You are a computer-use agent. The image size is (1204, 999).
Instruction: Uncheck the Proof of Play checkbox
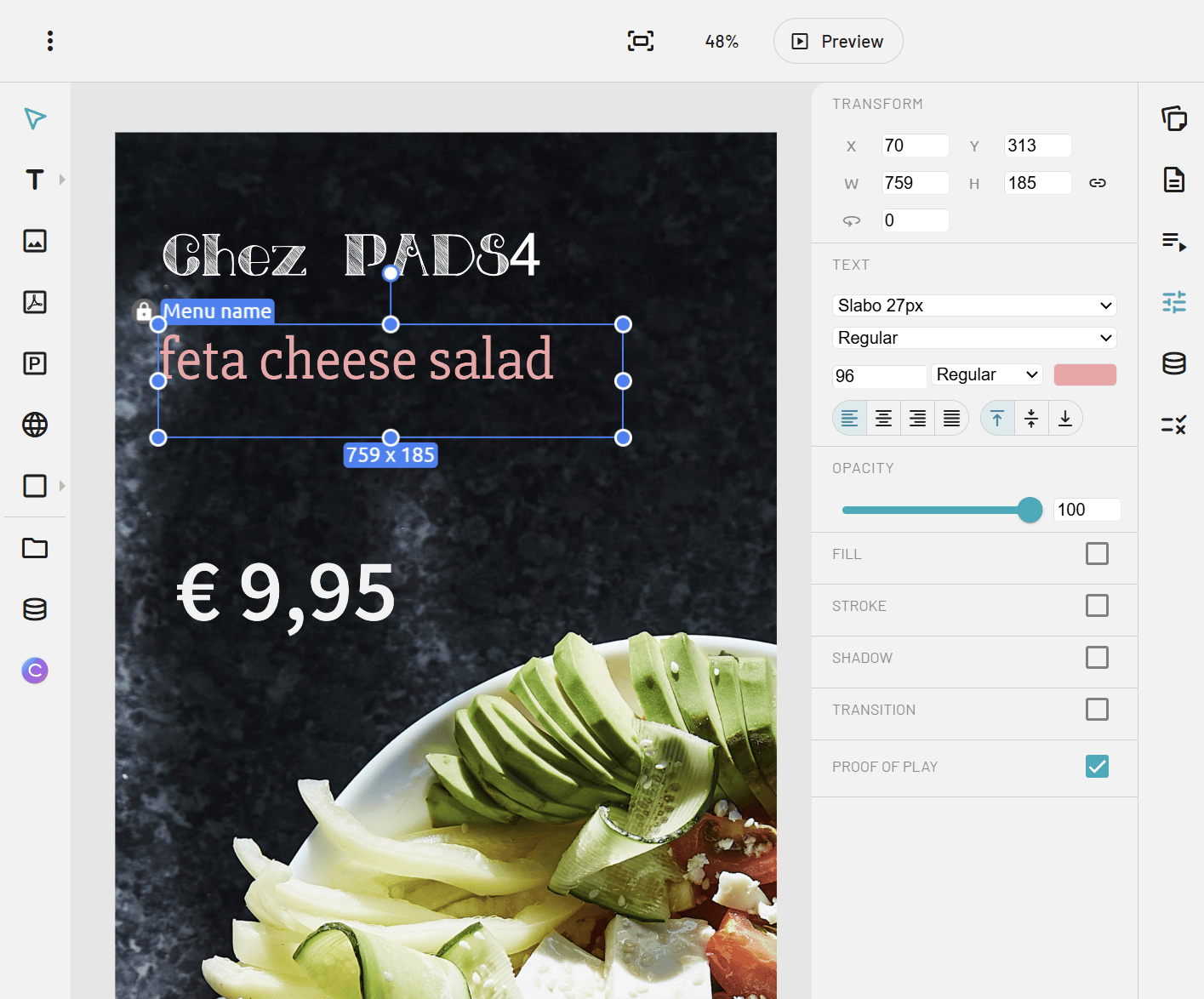(1097, 767)
